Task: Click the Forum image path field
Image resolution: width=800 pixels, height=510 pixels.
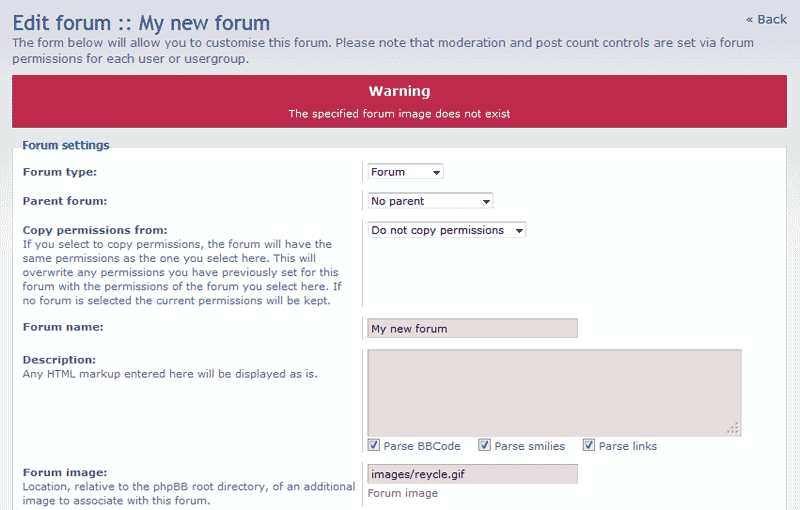Action: pos(472,474)
